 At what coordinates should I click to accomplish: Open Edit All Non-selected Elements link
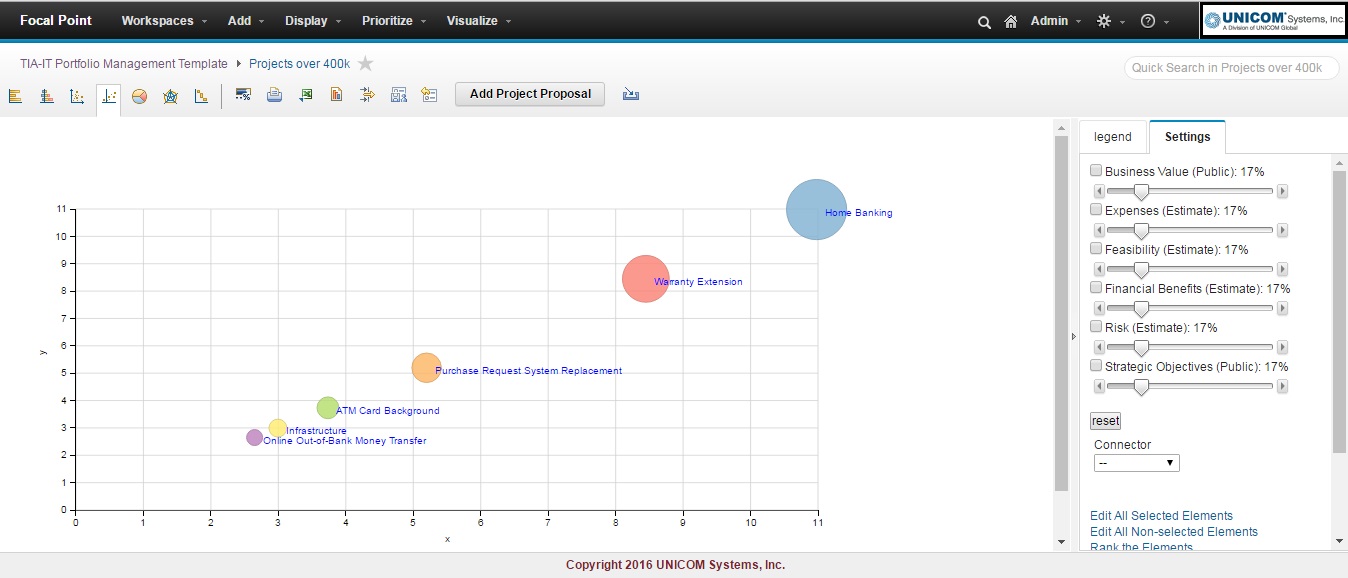tap(1174, 532)
